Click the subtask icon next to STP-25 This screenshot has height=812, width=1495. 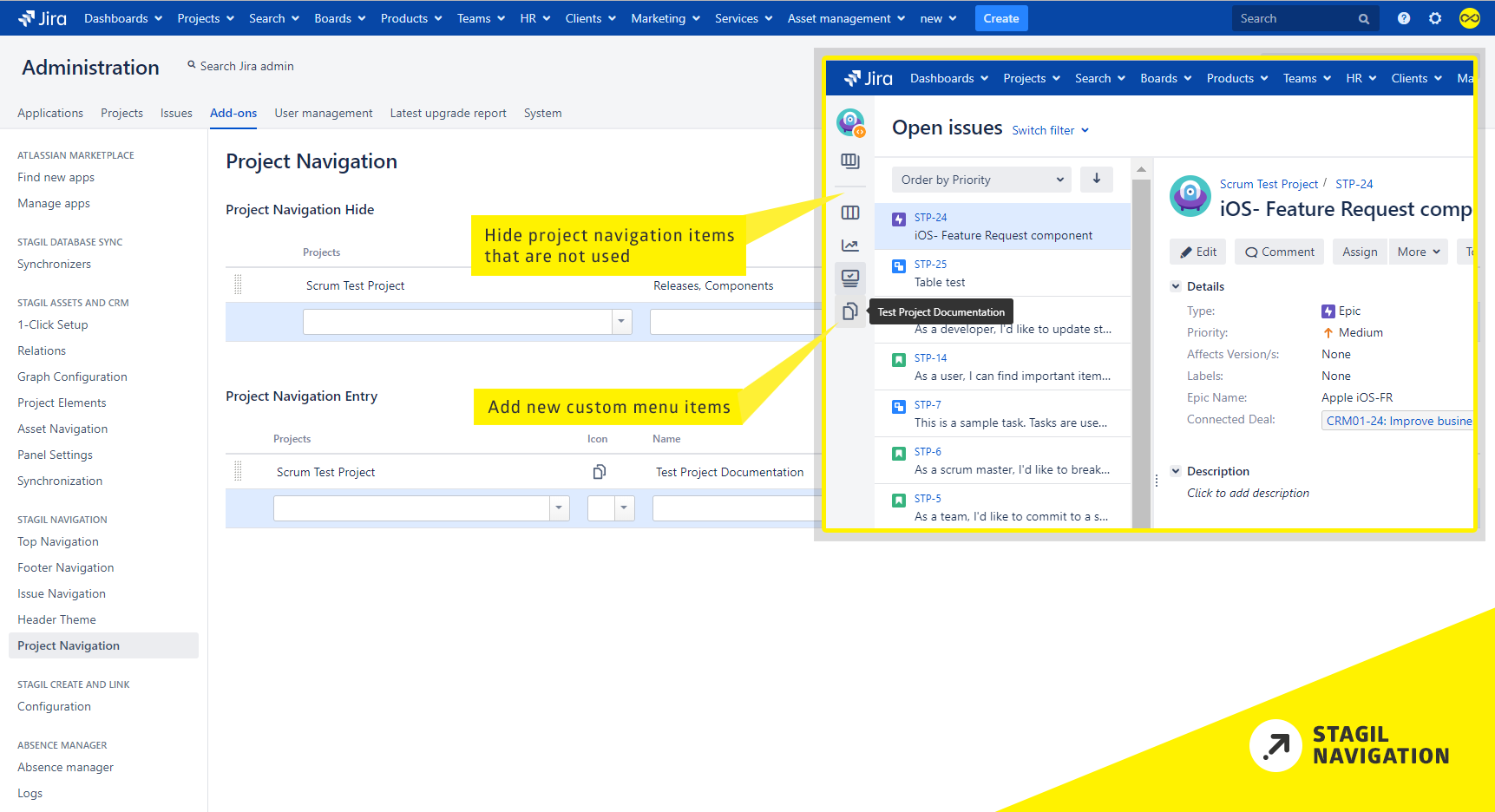[899, 266]
